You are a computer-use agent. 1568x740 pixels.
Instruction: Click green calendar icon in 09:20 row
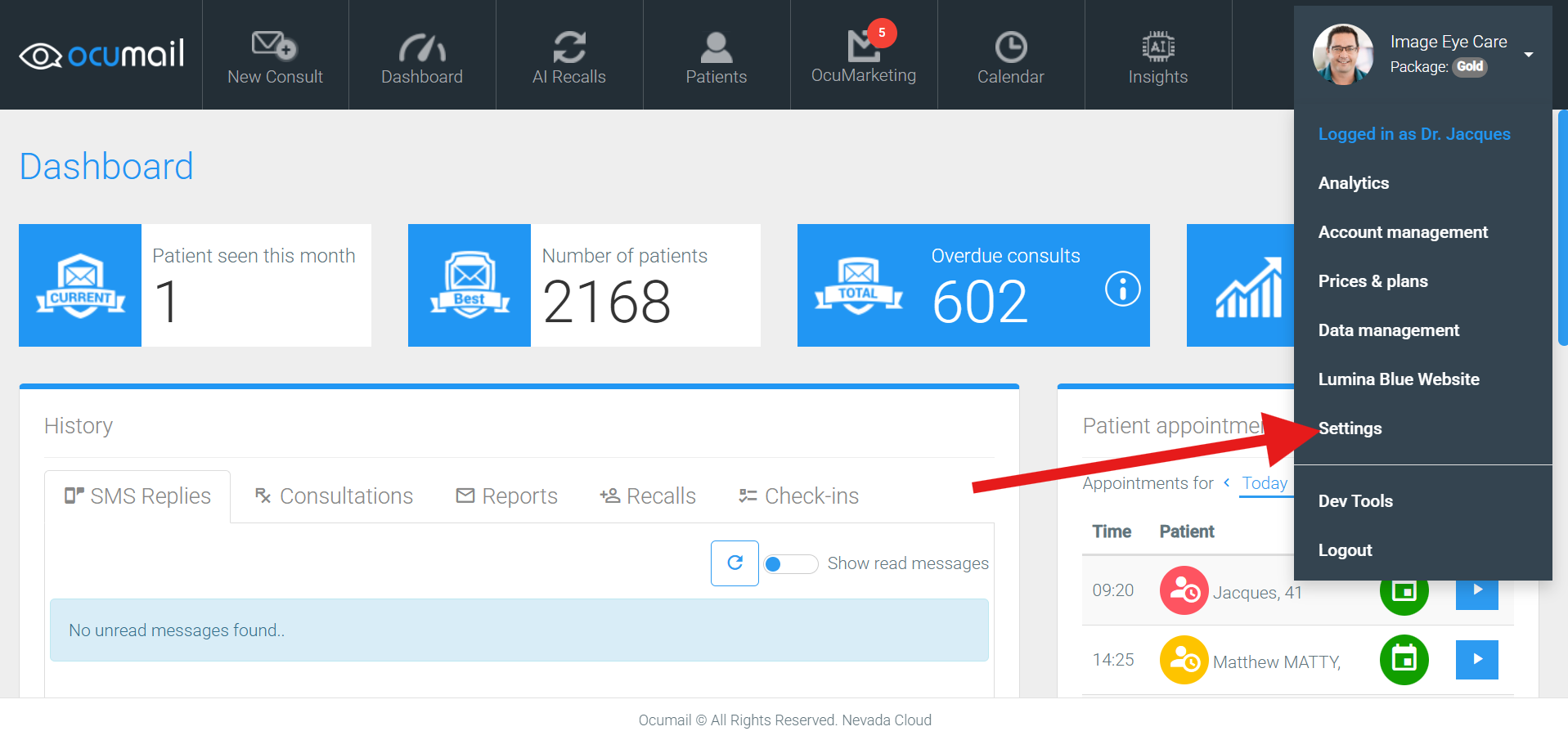pos(1404,592)
